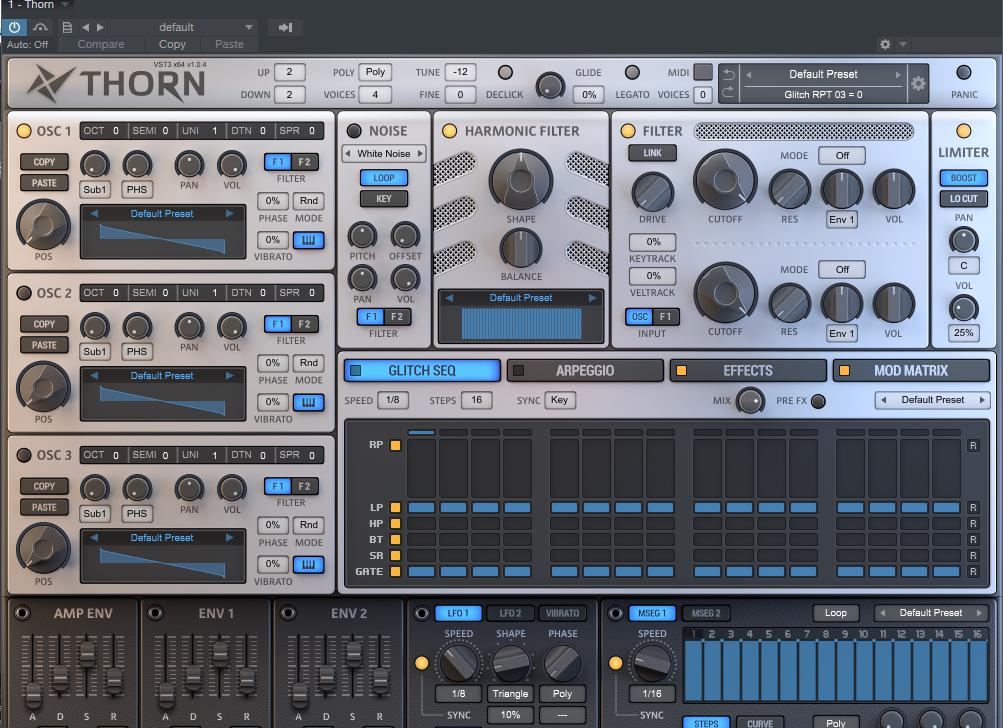Image resolution: width=1003 pixels, height=728 pixels.
Task: Click the redo arrow icon
Action: 729,93
